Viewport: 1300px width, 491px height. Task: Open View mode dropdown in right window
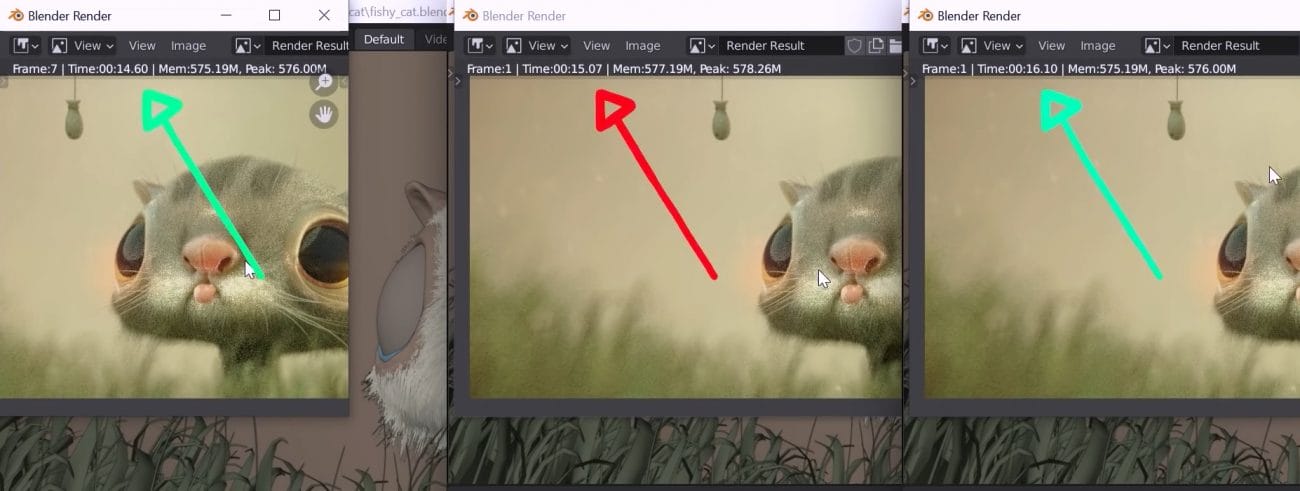point(991,45)
